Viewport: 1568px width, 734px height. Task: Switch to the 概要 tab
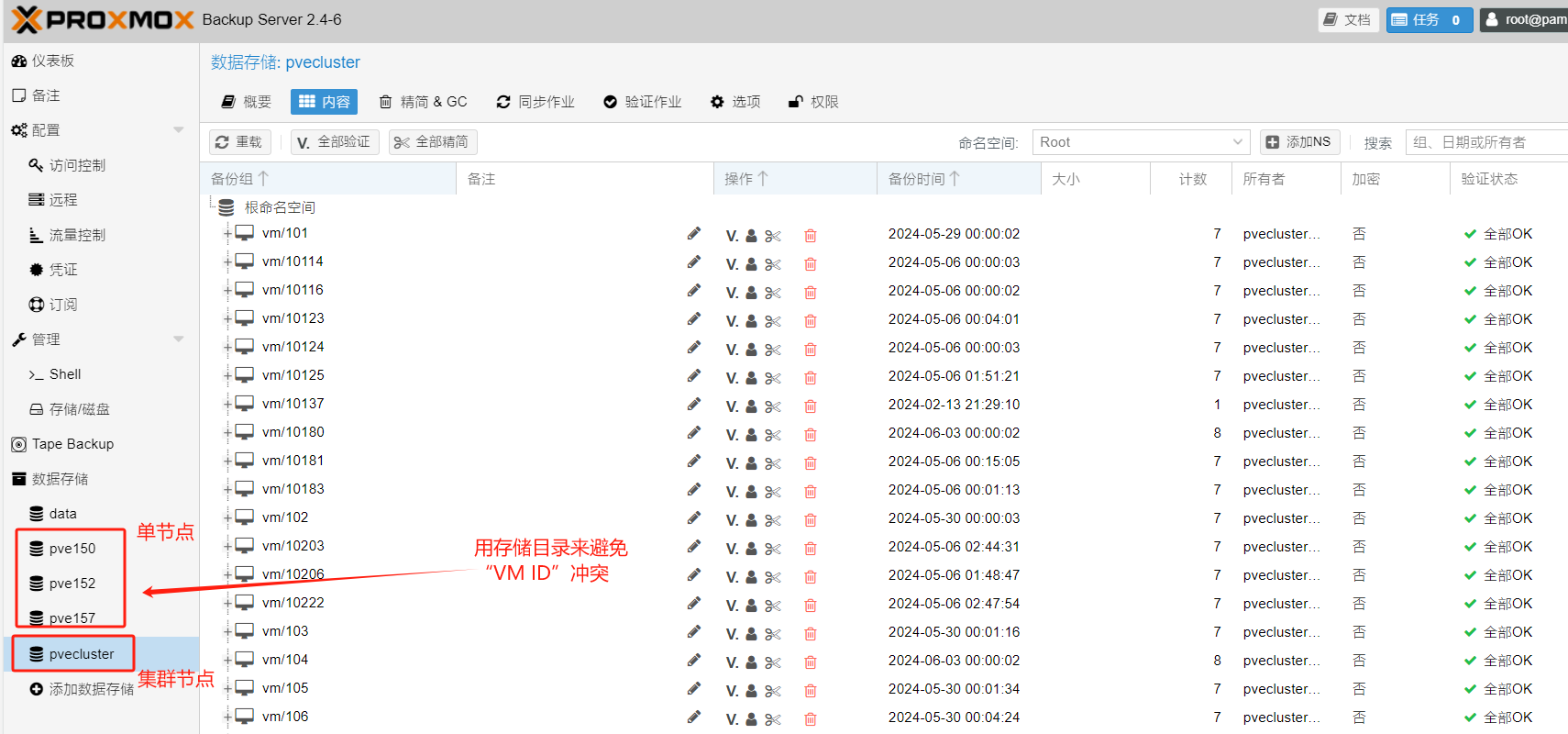pyautogui.click(x=247, y=102)
